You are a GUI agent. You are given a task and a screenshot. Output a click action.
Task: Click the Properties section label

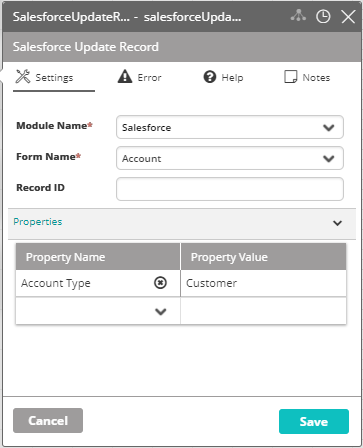click(38, 222)
